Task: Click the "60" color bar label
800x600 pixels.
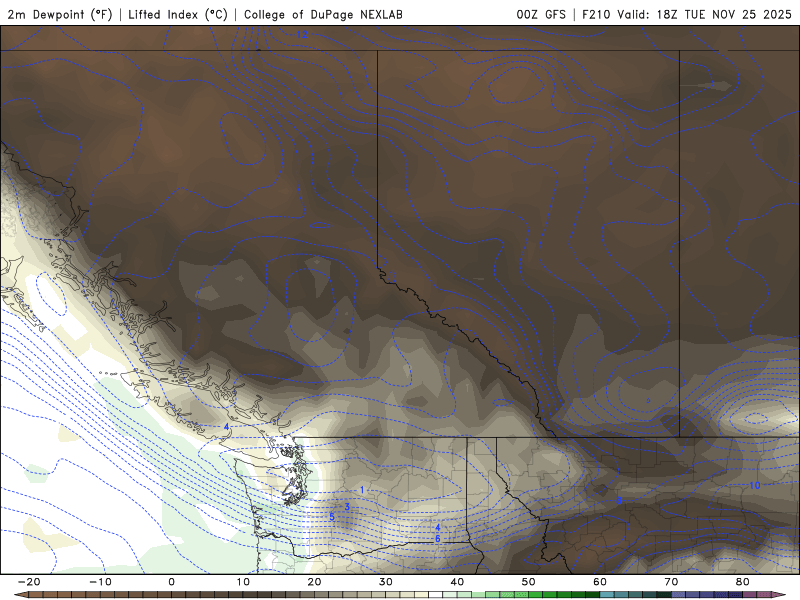Action: (600, 582)
